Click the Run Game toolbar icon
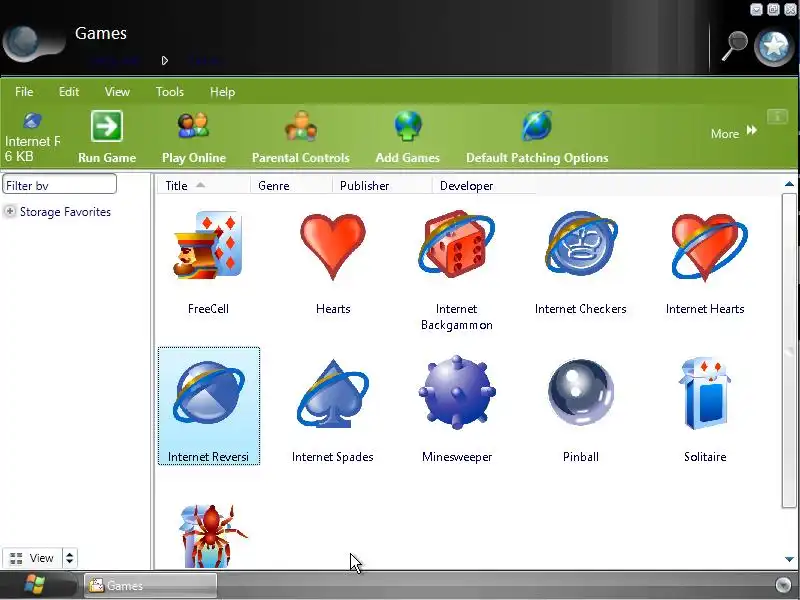Screen dimensions: 800x600 point(107,126)
